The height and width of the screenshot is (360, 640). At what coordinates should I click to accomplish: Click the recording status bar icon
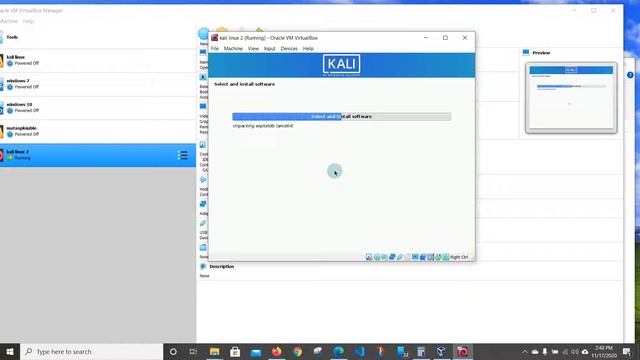coord(423,257)
